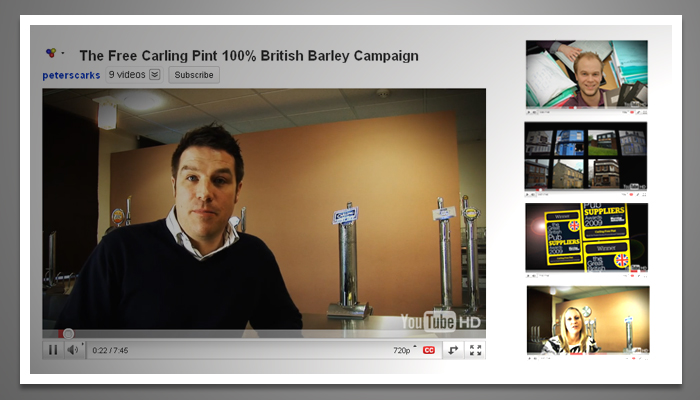Click the red seek bar scrubber handle
This screenshot has height=400, width=700.
[68, 334]
